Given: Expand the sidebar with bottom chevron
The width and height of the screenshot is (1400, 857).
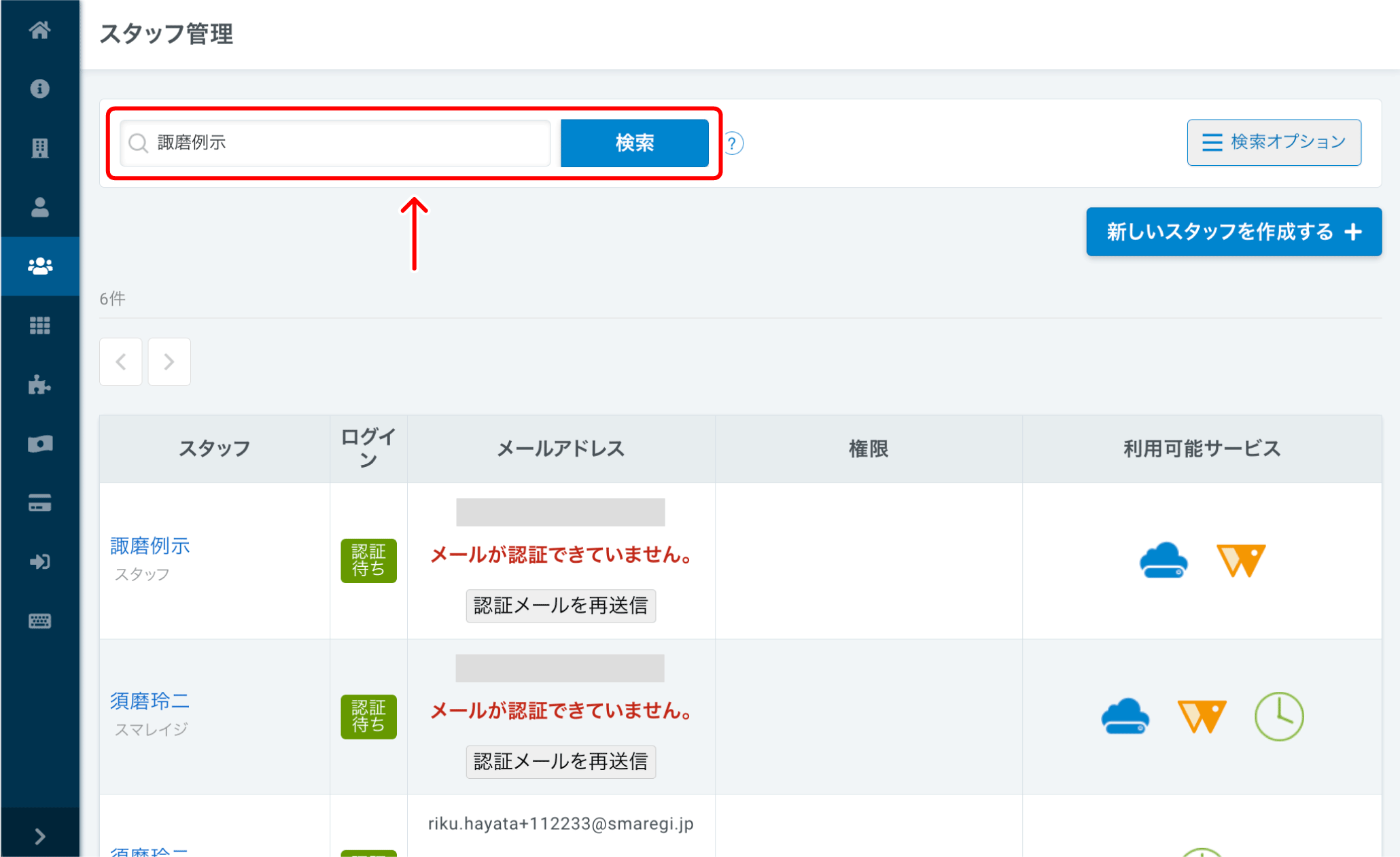Looking at the screenshot, I should point(39,836).
